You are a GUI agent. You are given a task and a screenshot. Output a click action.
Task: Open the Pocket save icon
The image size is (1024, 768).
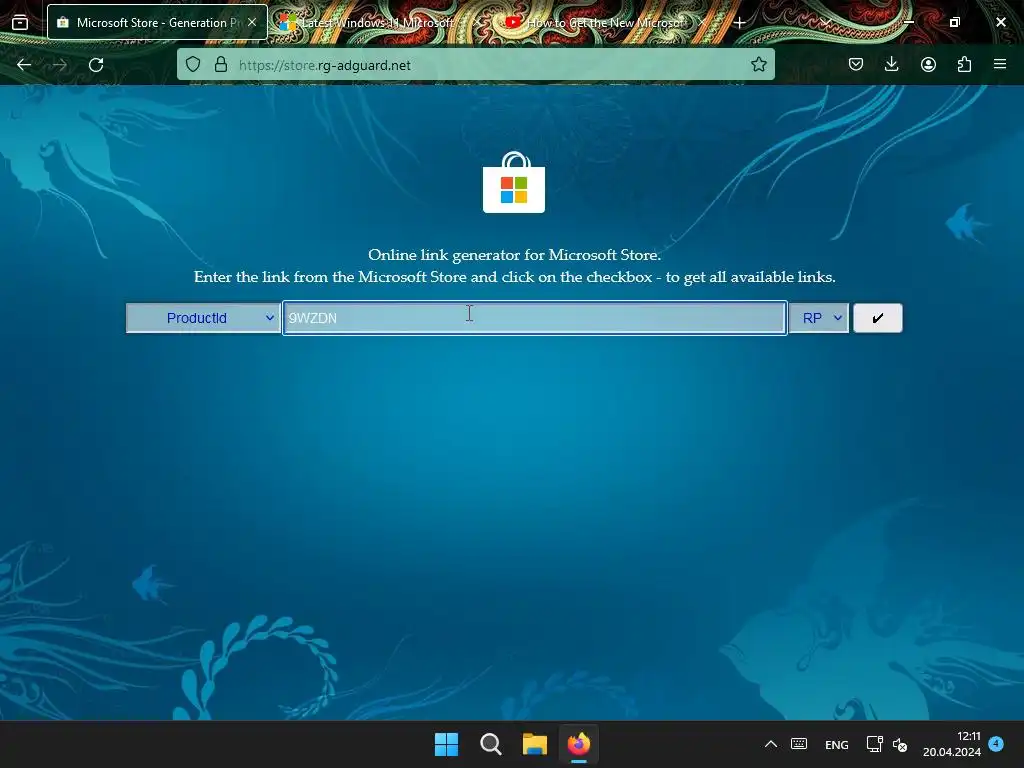tap(856, 64)
